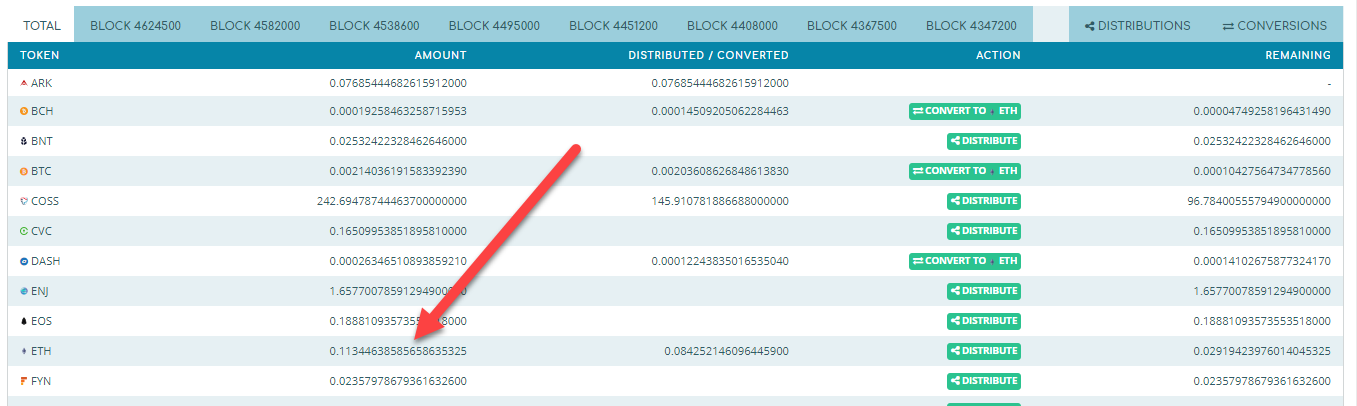This screenshot has height=406, width=1357.
Task: Open the TOTAL tab
Action: [x=41, y=25]
